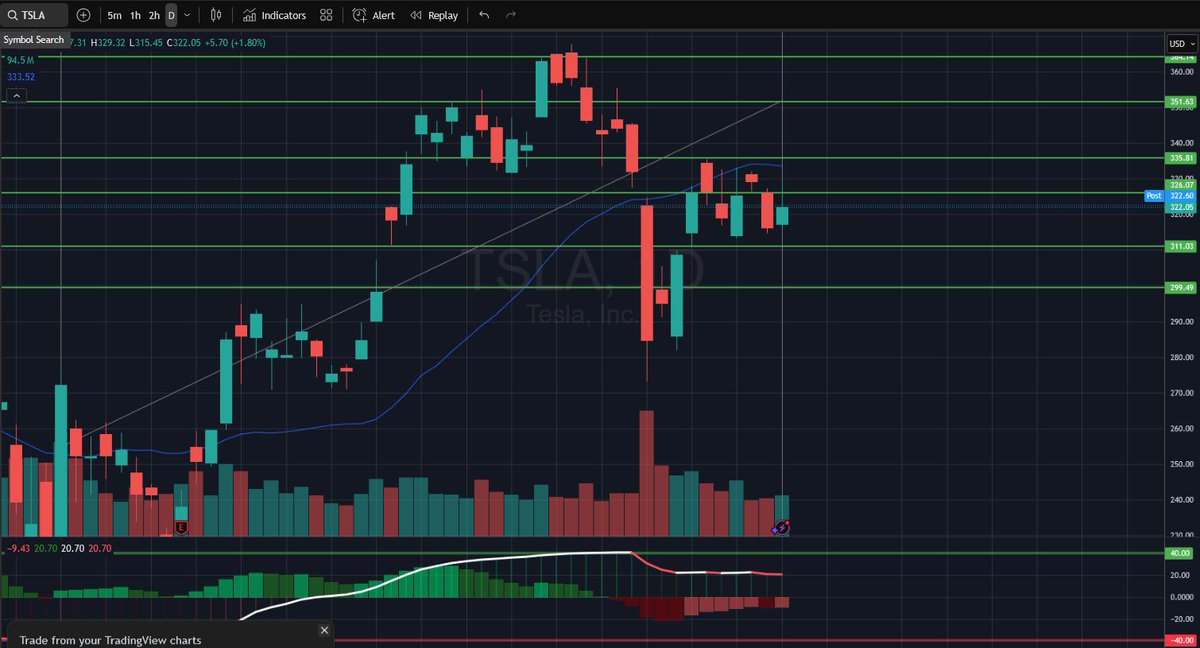Select the 326.07 horizontal line price label
Viewport: 1200px width, 648px height.
tap(1181, 185)
